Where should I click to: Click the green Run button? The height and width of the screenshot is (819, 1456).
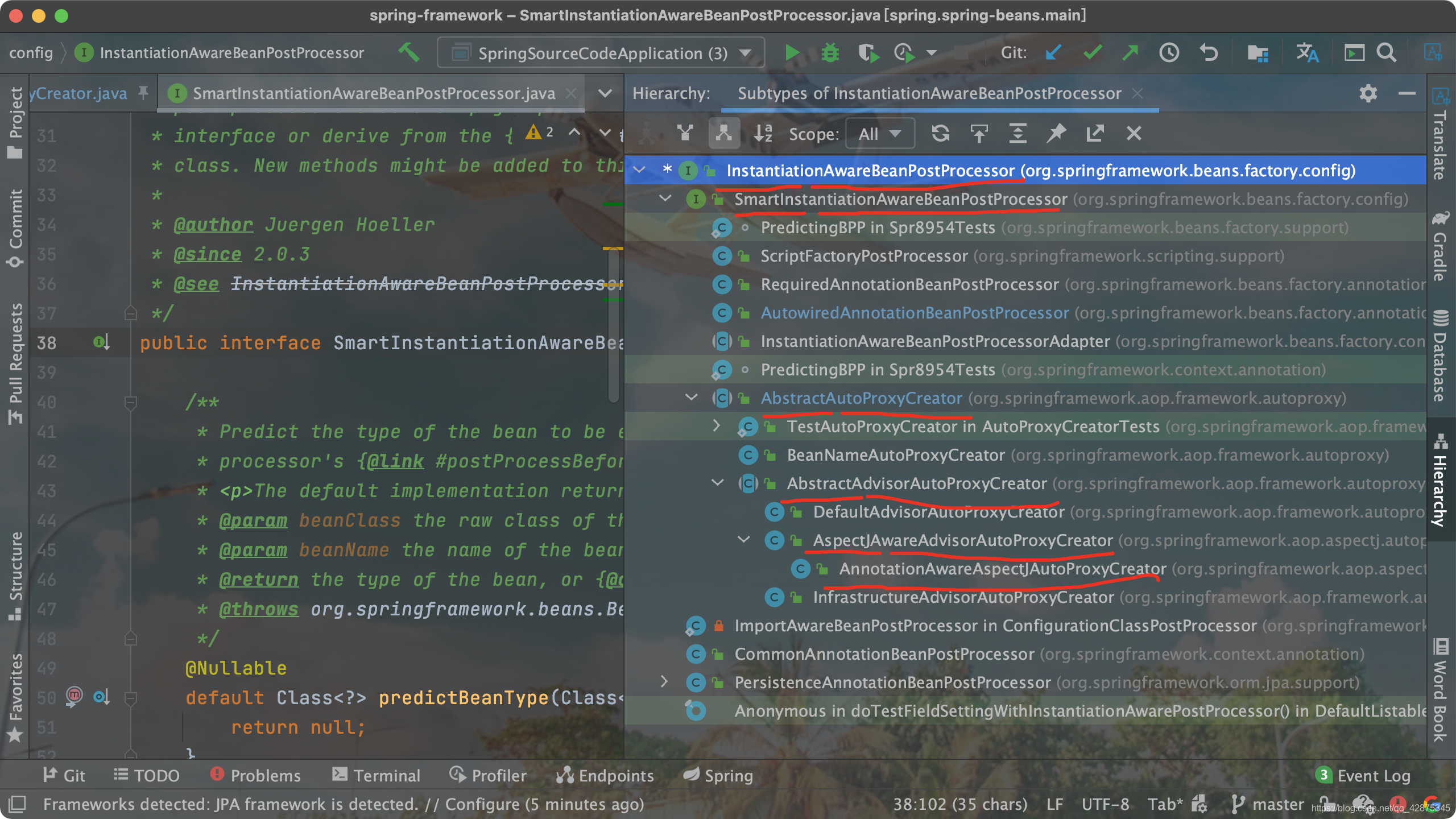(x=791, y=53)
